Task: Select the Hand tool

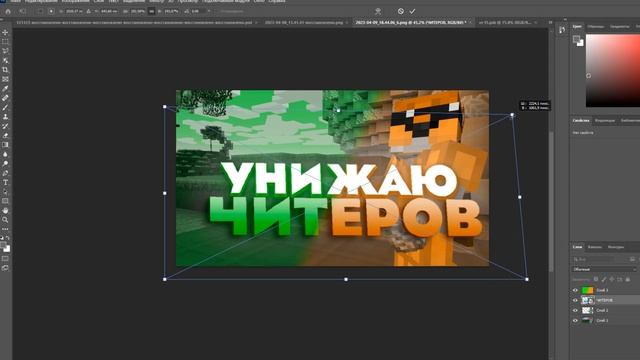Action: pyautogui.click(x=5, y=211)
